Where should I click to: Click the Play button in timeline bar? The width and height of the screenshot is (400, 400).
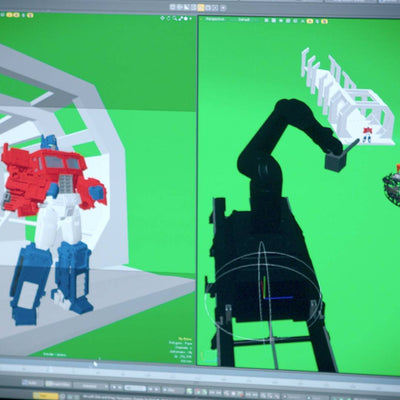[173, 390]
